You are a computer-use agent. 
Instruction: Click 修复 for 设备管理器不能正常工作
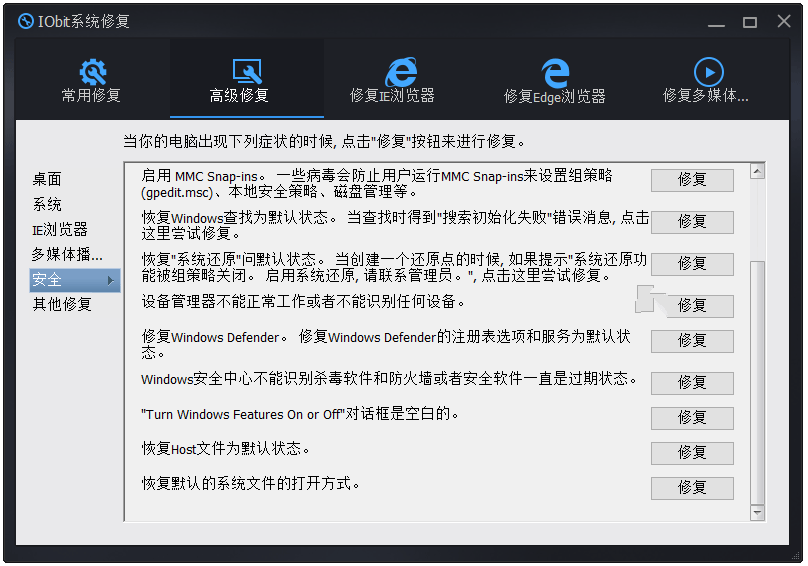click(692, 306)
